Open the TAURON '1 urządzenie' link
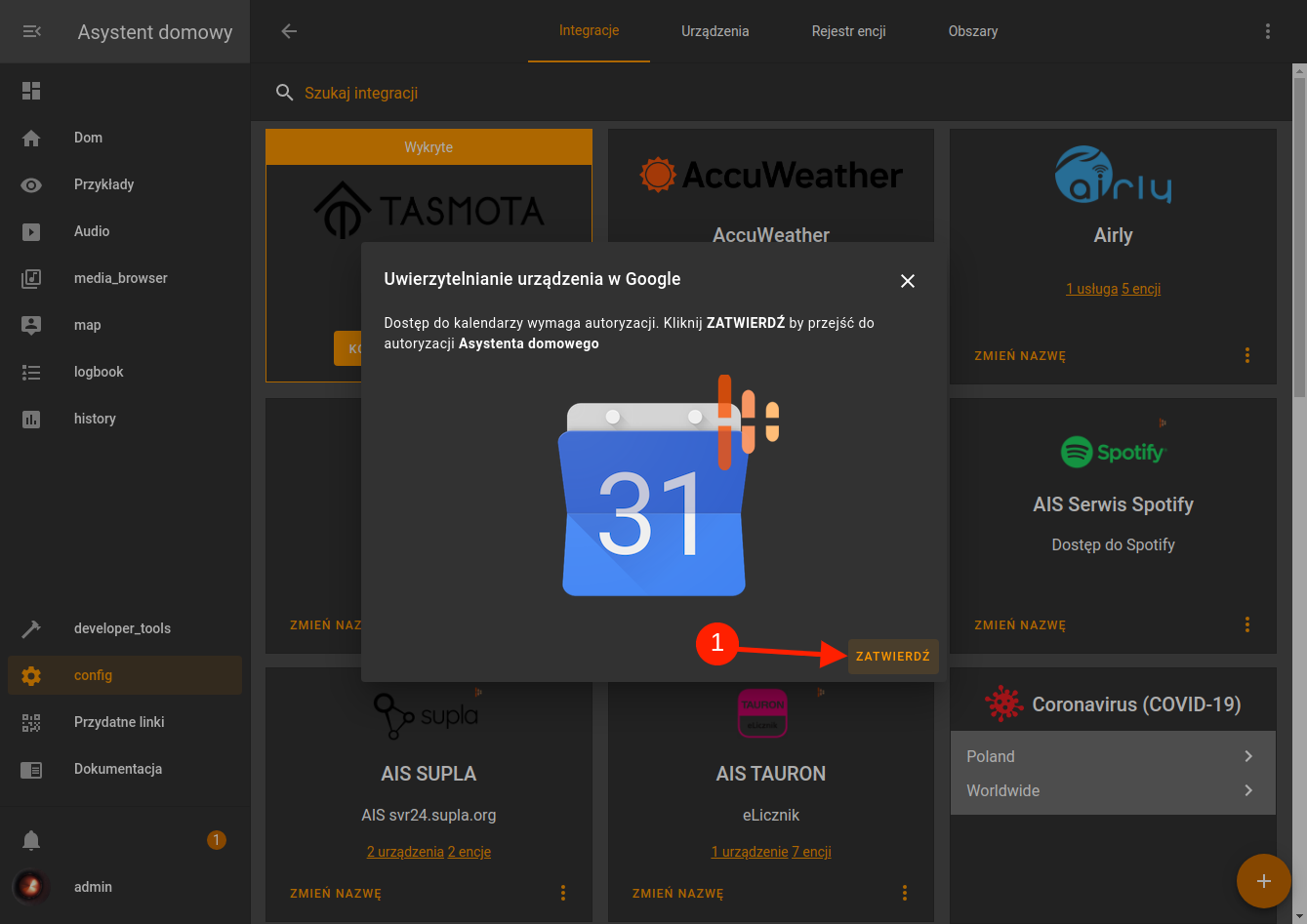This screenshot has width=1307, height=924. tap(750, 852)
